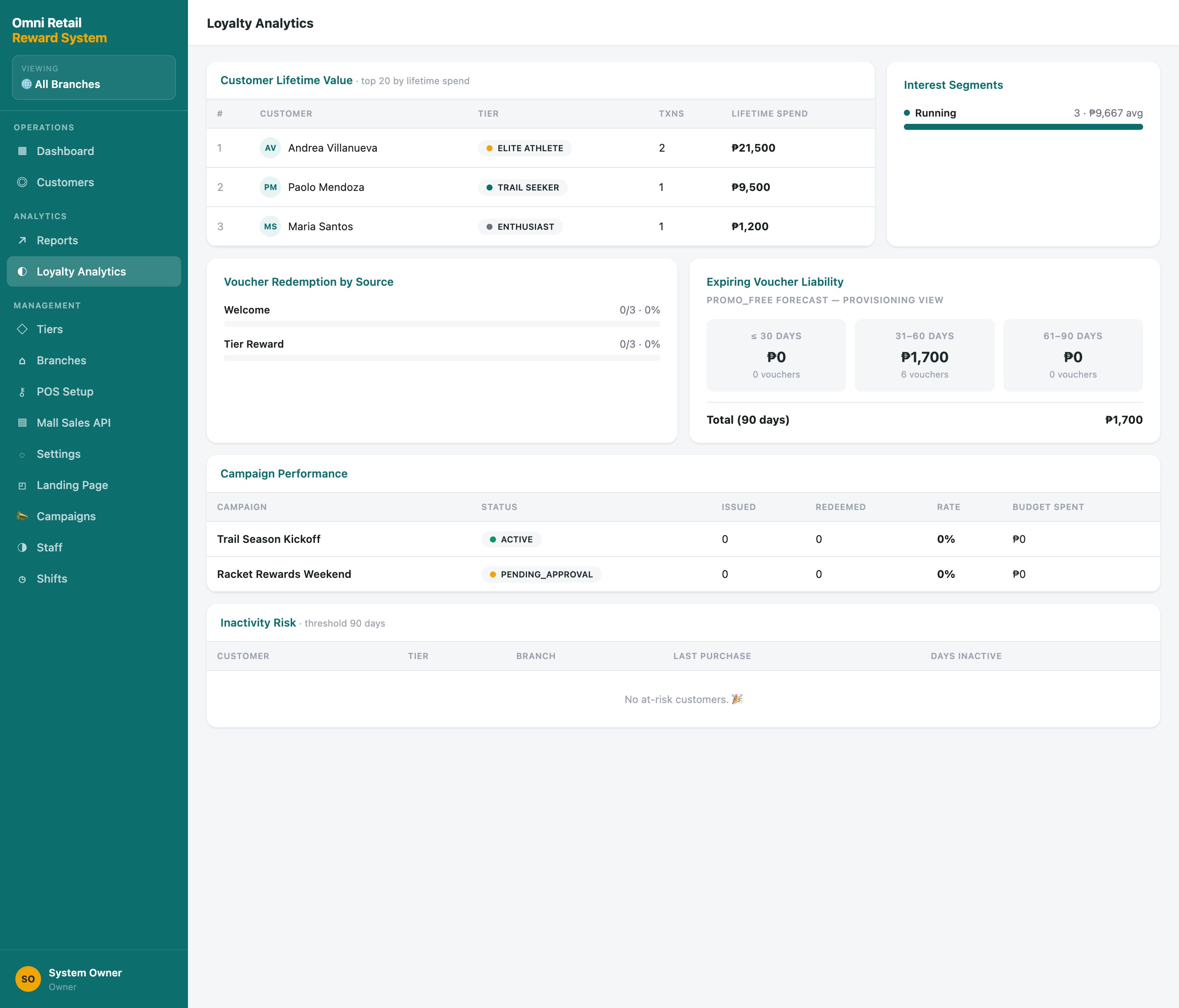Click the Loyalty Analytics half-circle icon
Viewport: 1179px width, 1008px height.
point(22,272)
